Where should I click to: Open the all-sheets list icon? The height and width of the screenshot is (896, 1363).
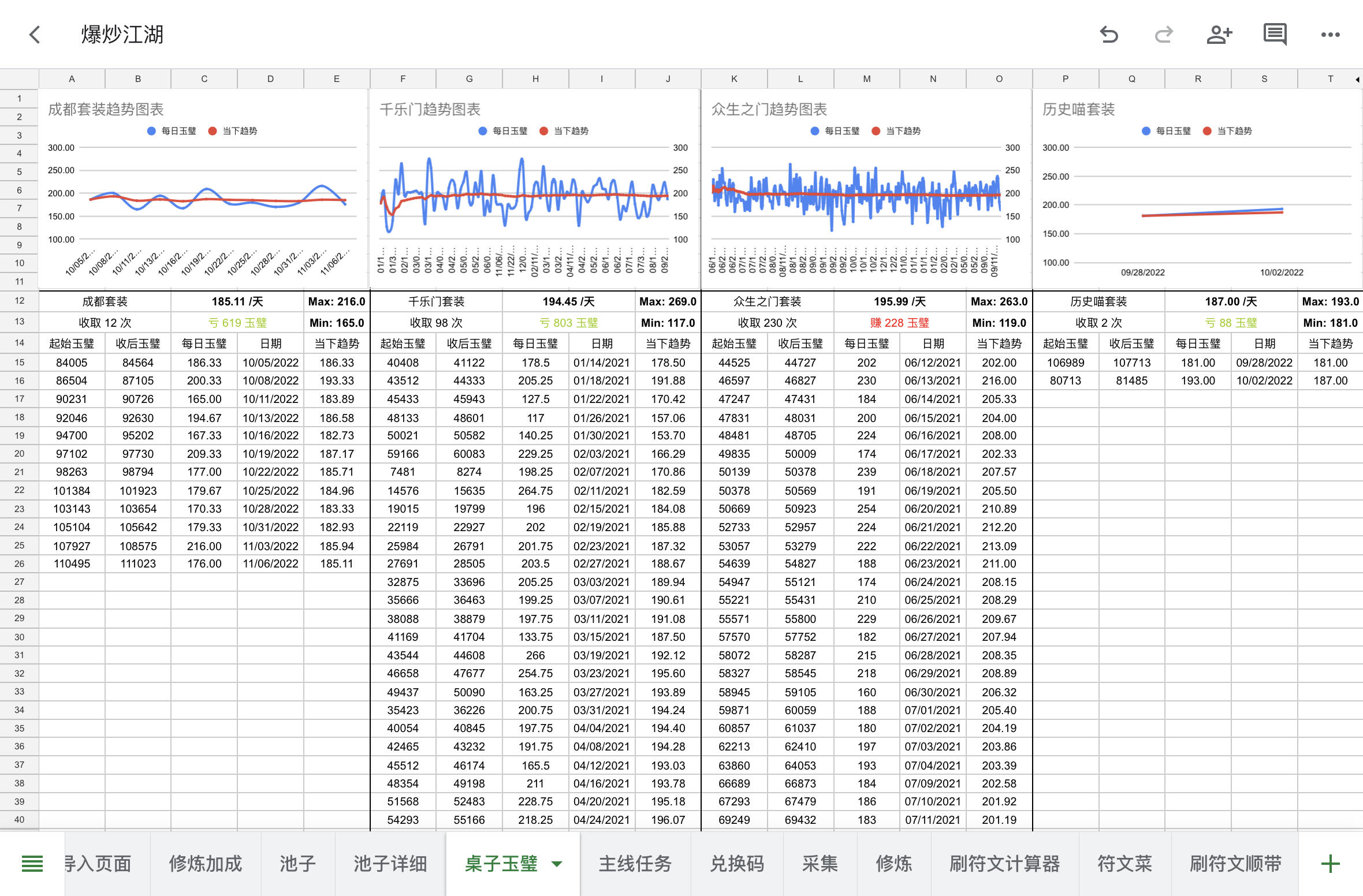pos(32,864)
